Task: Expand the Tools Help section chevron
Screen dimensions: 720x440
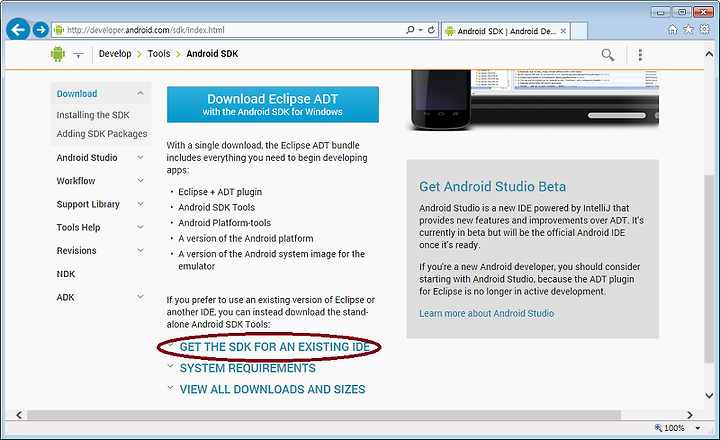Action: tap(141, 227)
